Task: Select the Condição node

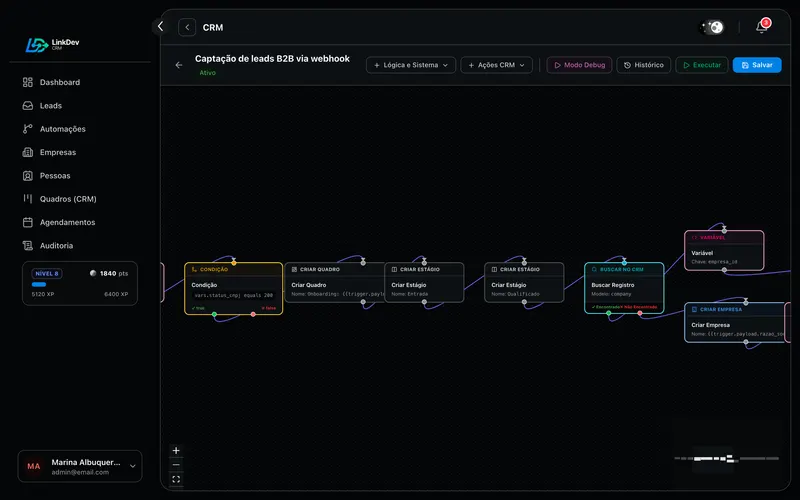Action: [x=234, y=288]
